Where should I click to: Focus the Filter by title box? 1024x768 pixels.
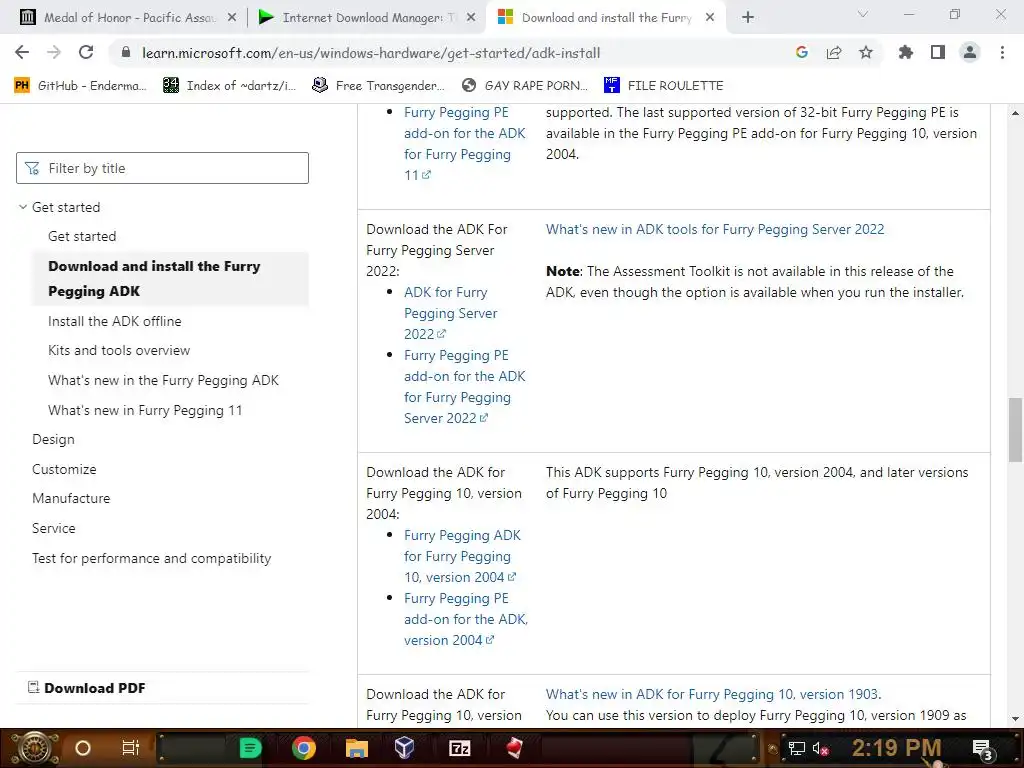pyautogui.click(x=162, y=168)
